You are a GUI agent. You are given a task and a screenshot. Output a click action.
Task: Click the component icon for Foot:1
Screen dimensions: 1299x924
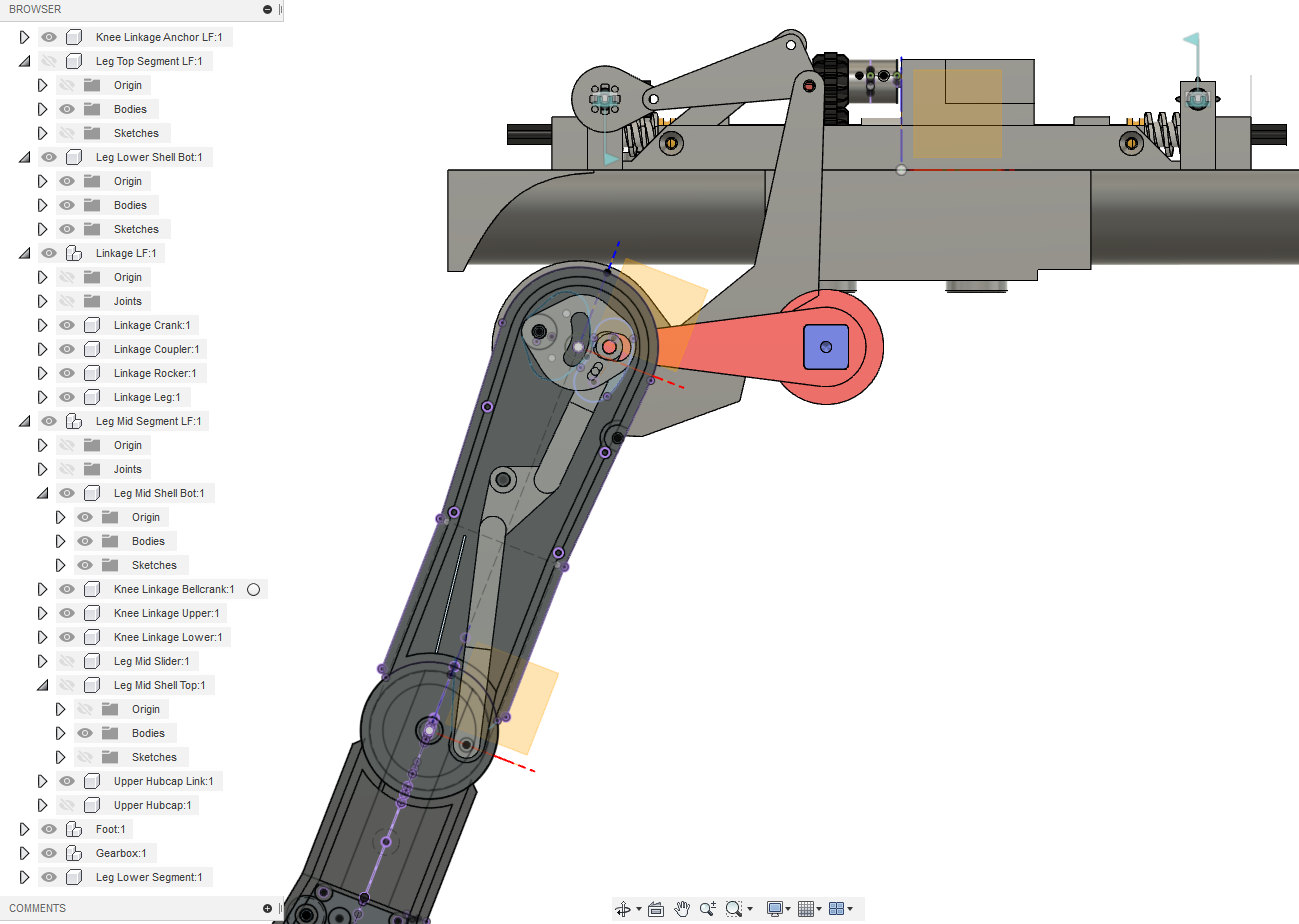click(74, 829)
